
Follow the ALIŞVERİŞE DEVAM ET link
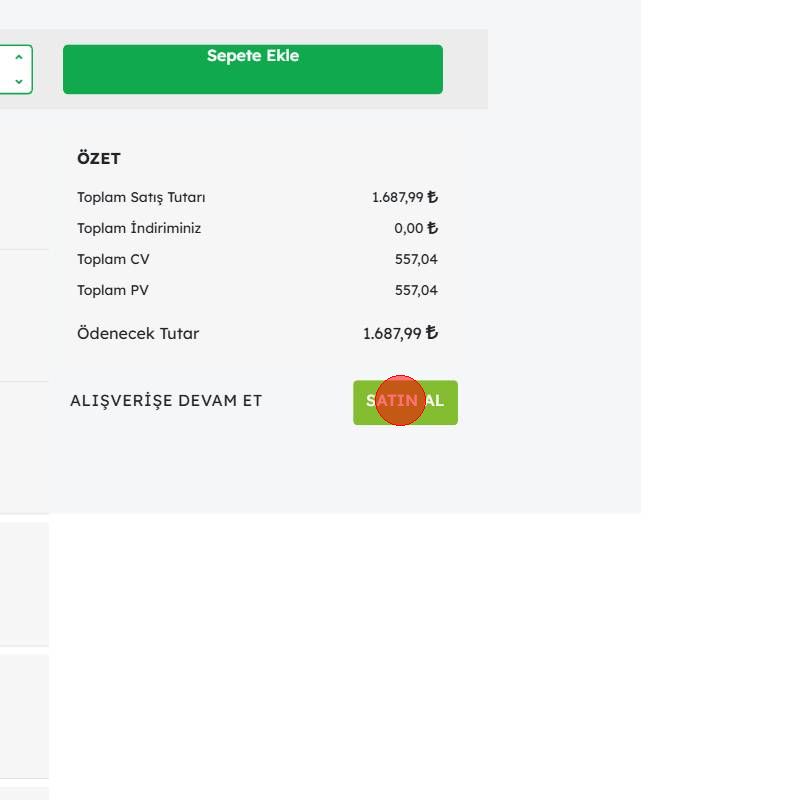166,401
